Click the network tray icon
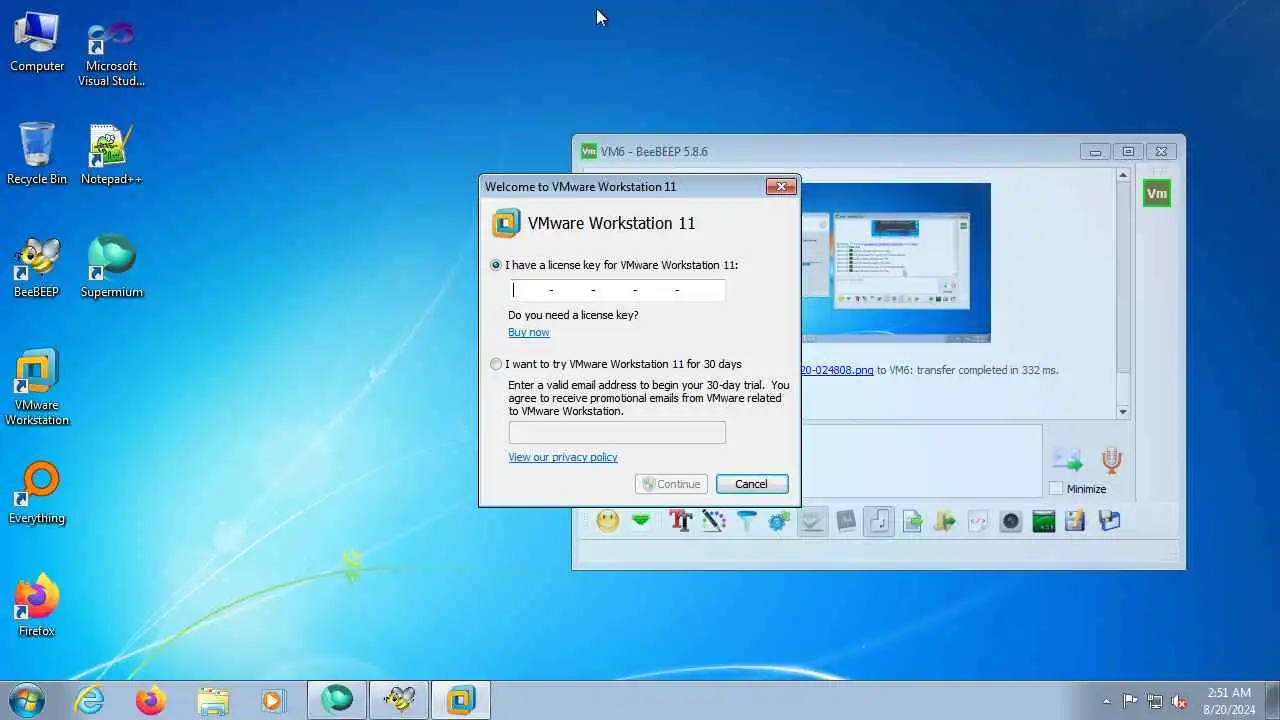The width and height of the screenshot is (1280, 720). [x=1155, y=701]
